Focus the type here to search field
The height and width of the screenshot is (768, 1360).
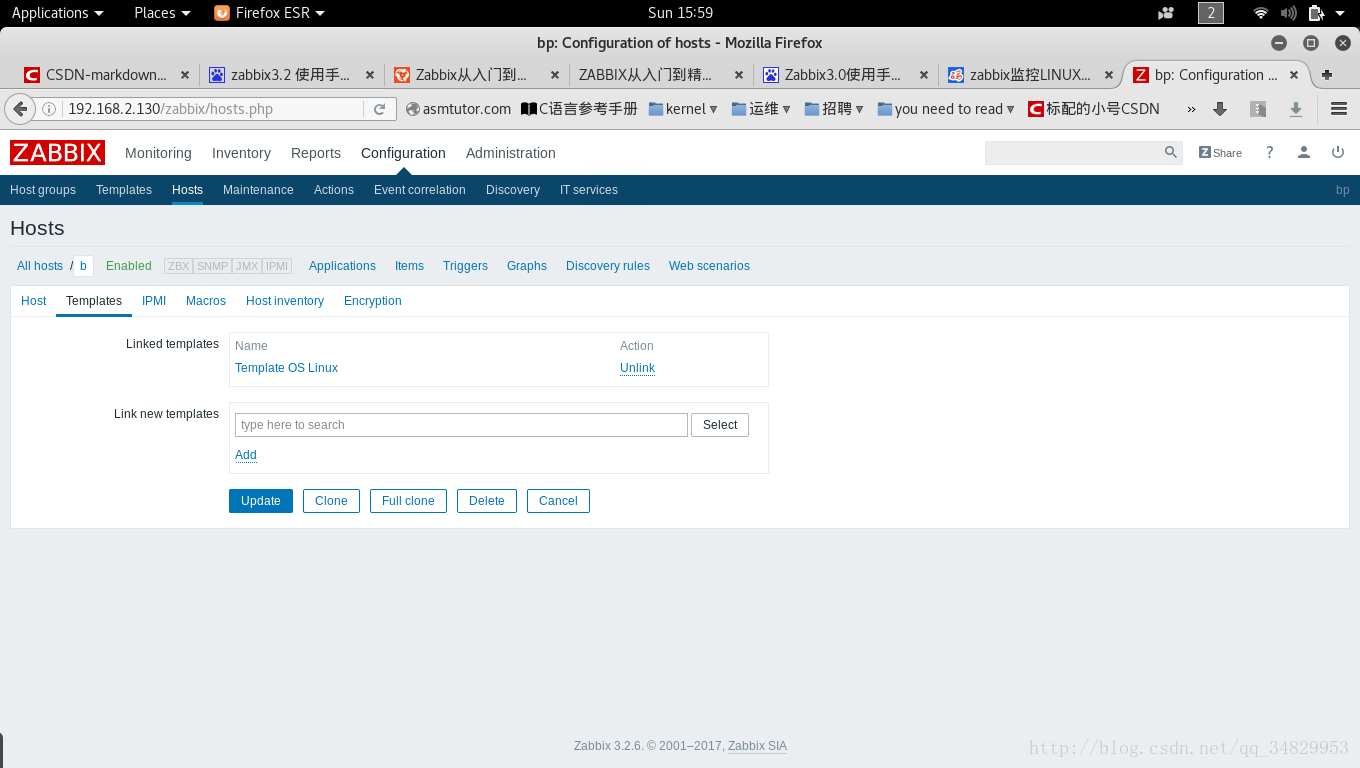(x=461, y=425)
